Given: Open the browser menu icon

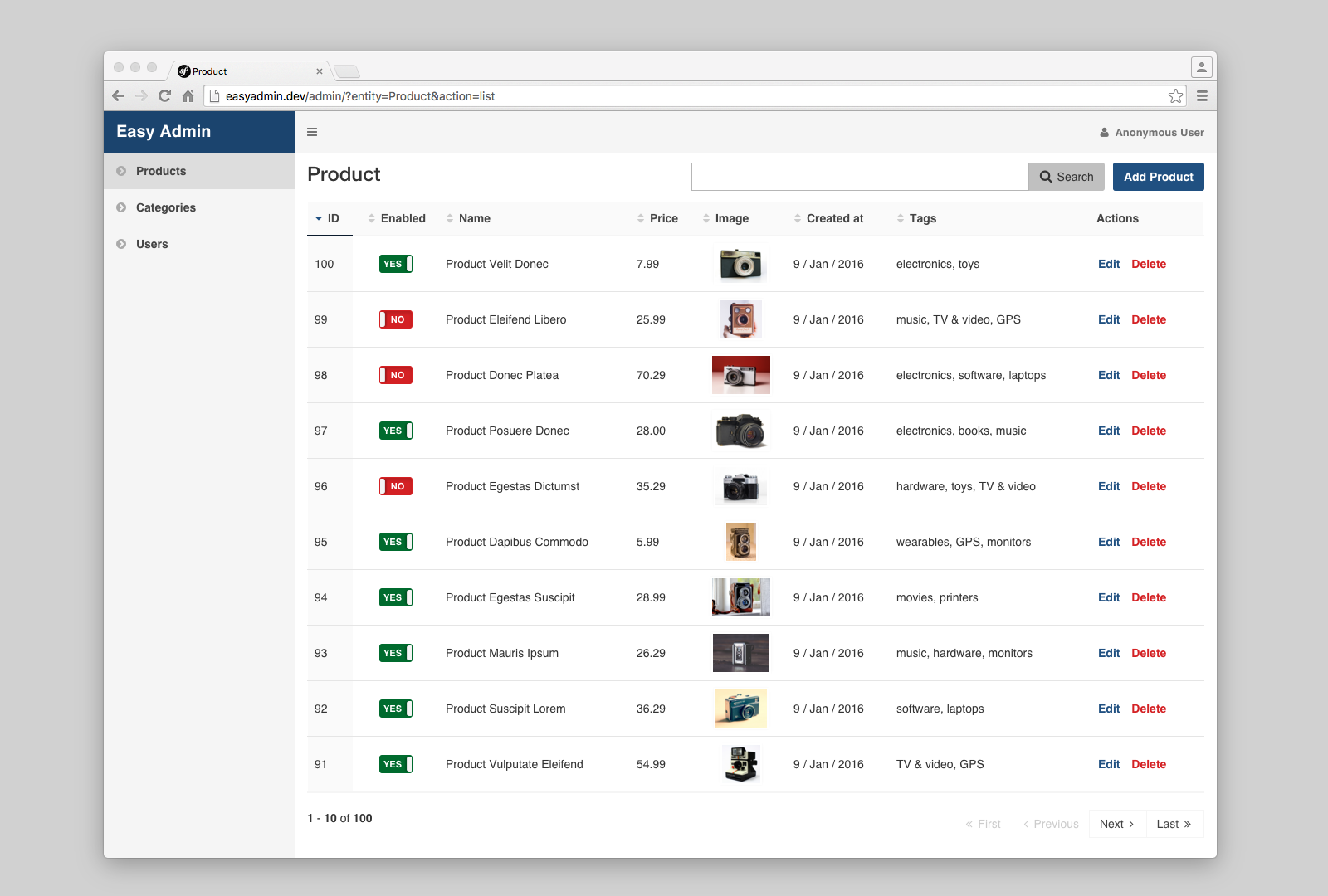Looking at the screenshot, I should [x=1202, y=96].
